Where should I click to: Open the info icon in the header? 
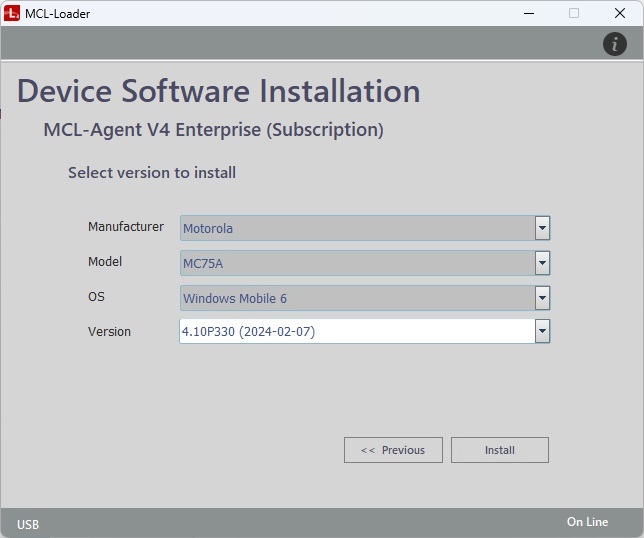tap(614, 44)
